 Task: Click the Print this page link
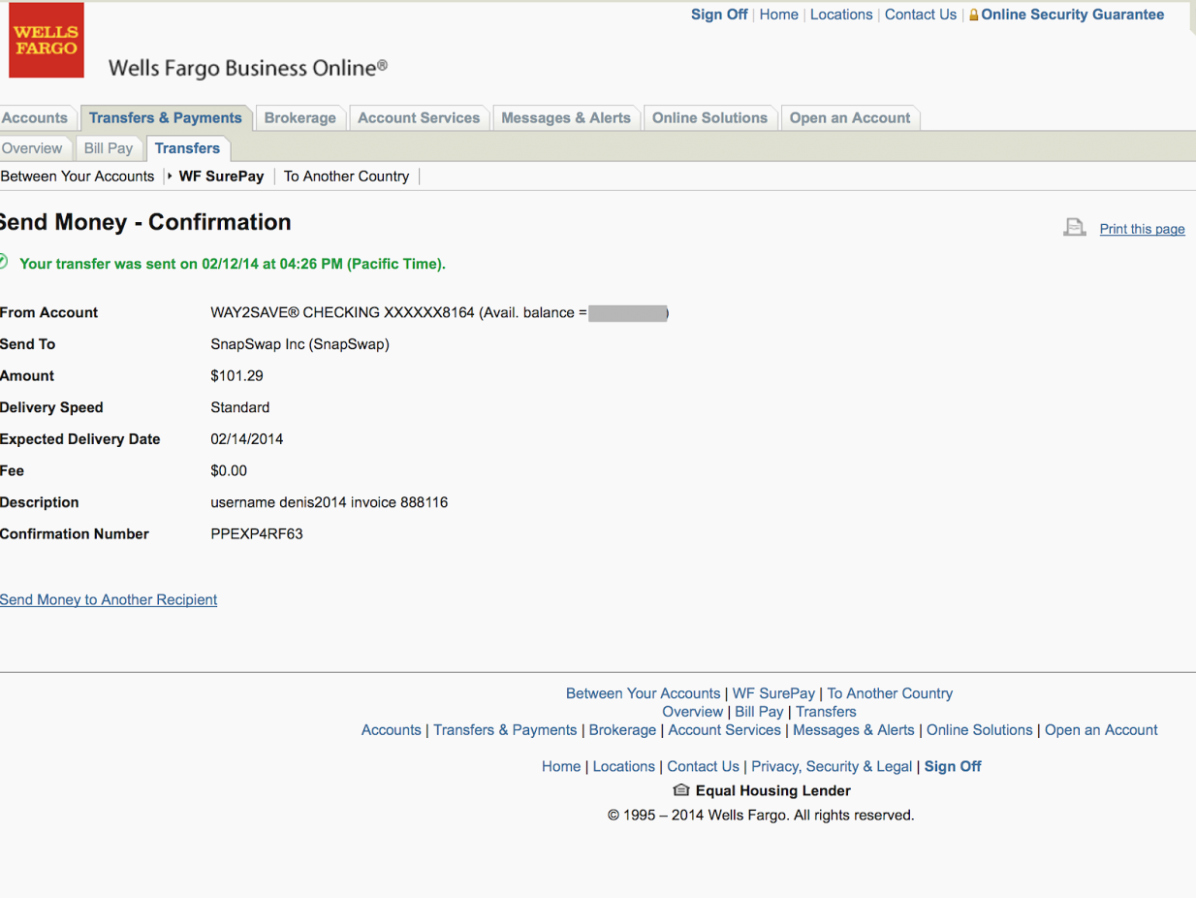(1142, 229)
